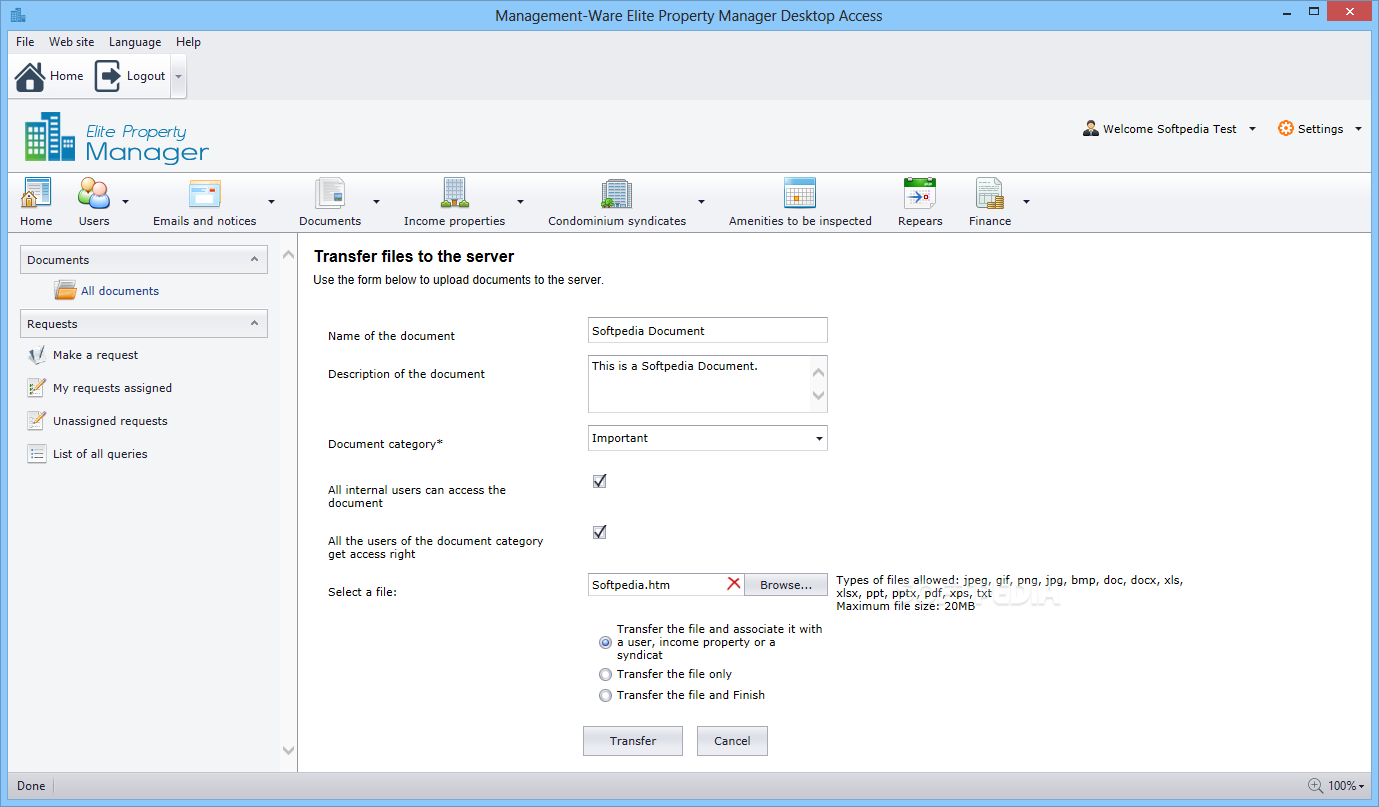
Task: Open Welcome Softpedia Test user dropdown
Action: click(x=1252, y=129)
